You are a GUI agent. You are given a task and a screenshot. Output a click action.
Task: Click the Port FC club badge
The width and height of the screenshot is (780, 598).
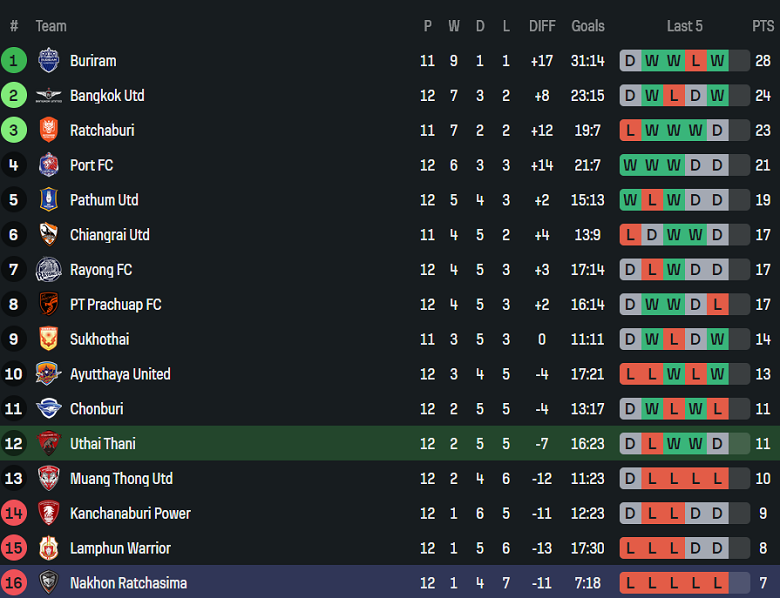coord(48,165)
